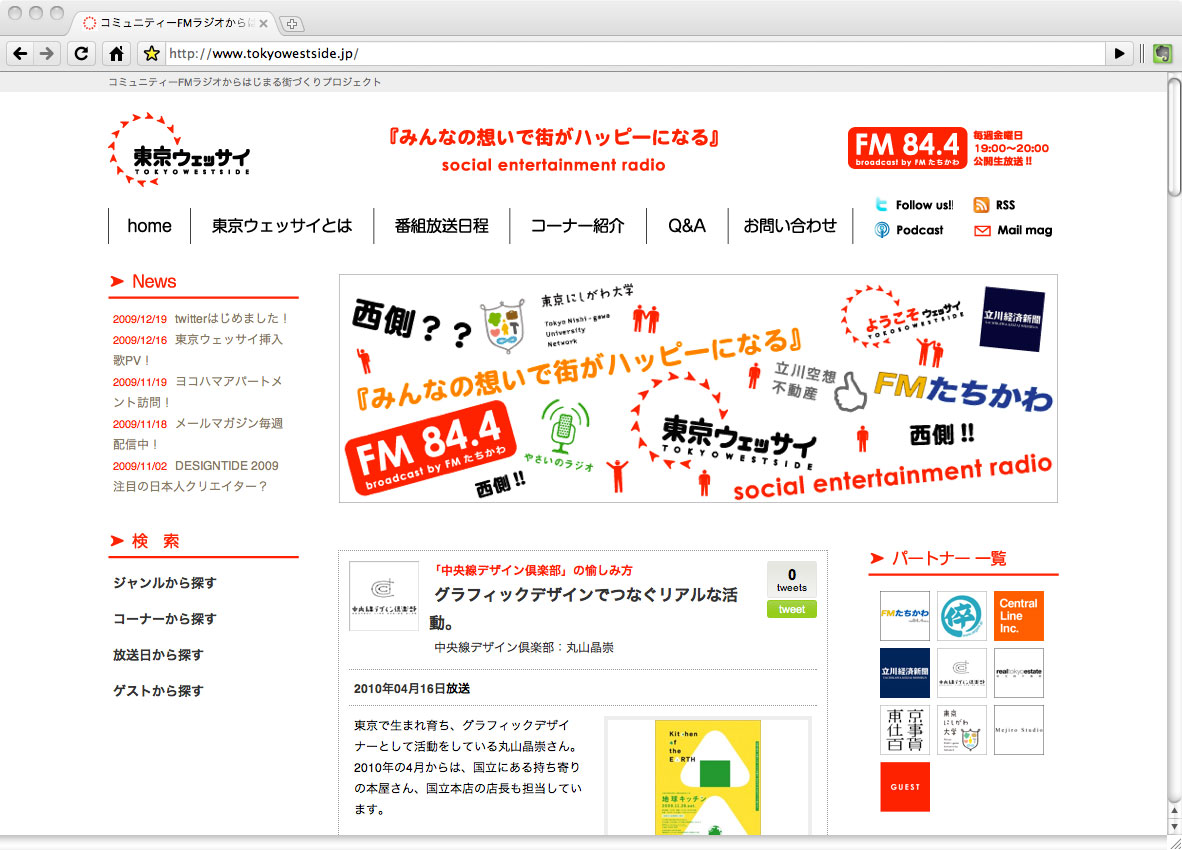Click the Mail mag text link
The height and width of the screenshot is (850, 1182).
tap(1024, 231)
